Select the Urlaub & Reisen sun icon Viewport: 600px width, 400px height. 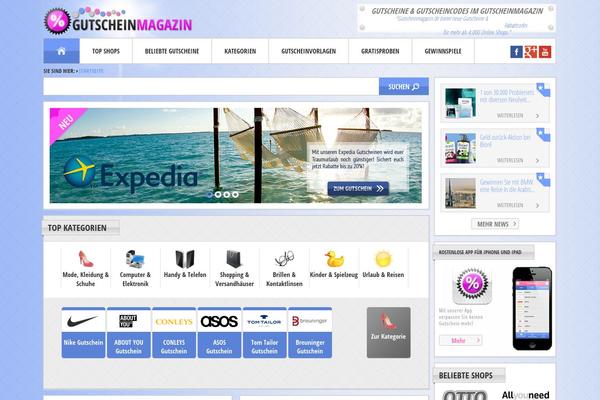[383, 259]
